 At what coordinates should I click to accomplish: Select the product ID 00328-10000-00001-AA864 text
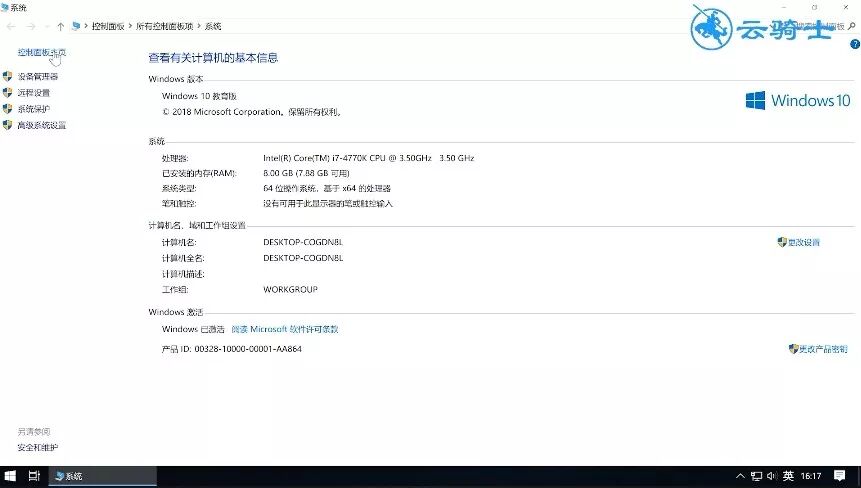(x=248, y=349)
